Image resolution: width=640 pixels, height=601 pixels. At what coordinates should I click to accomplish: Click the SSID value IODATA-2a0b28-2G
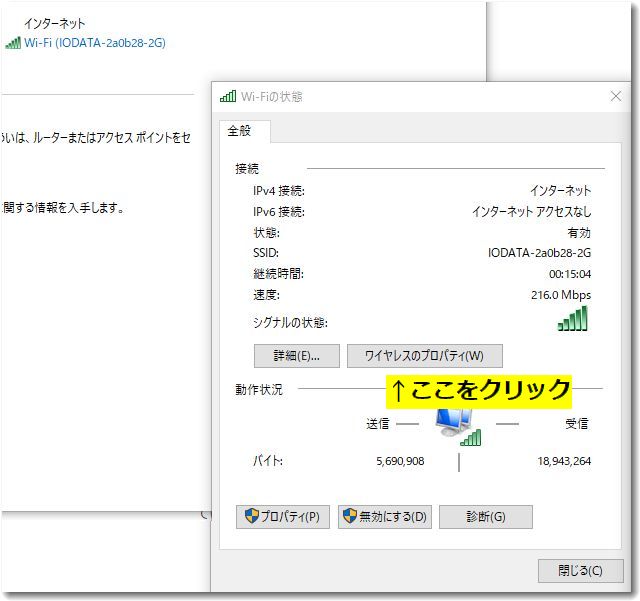(539, 253)
